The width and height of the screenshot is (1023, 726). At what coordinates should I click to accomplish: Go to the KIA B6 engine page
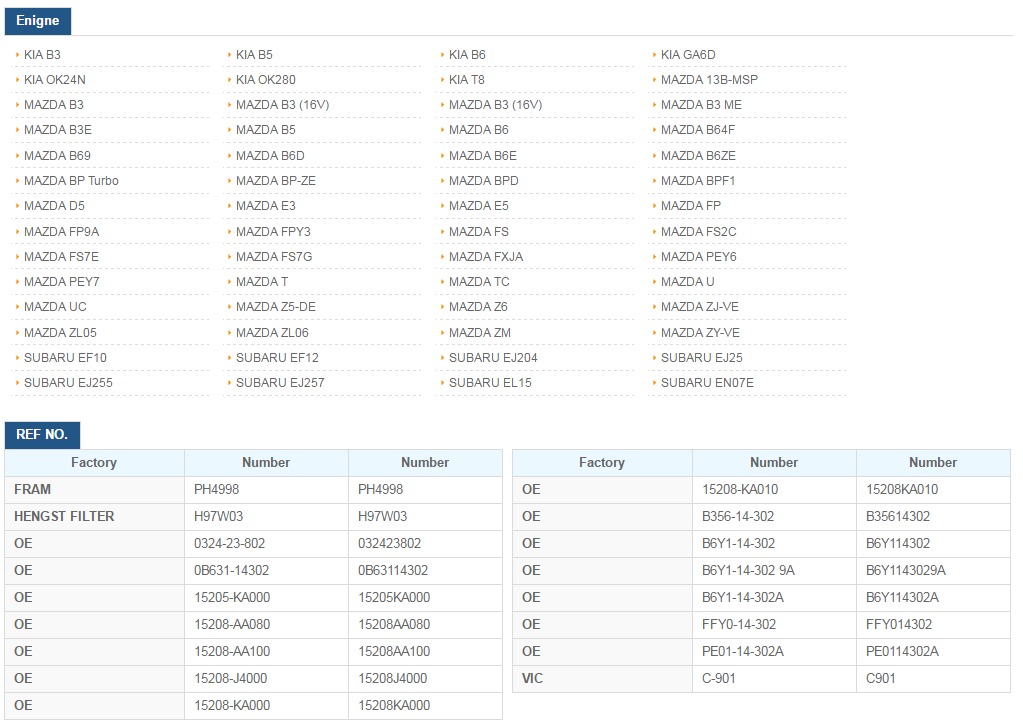click(467, 55)
